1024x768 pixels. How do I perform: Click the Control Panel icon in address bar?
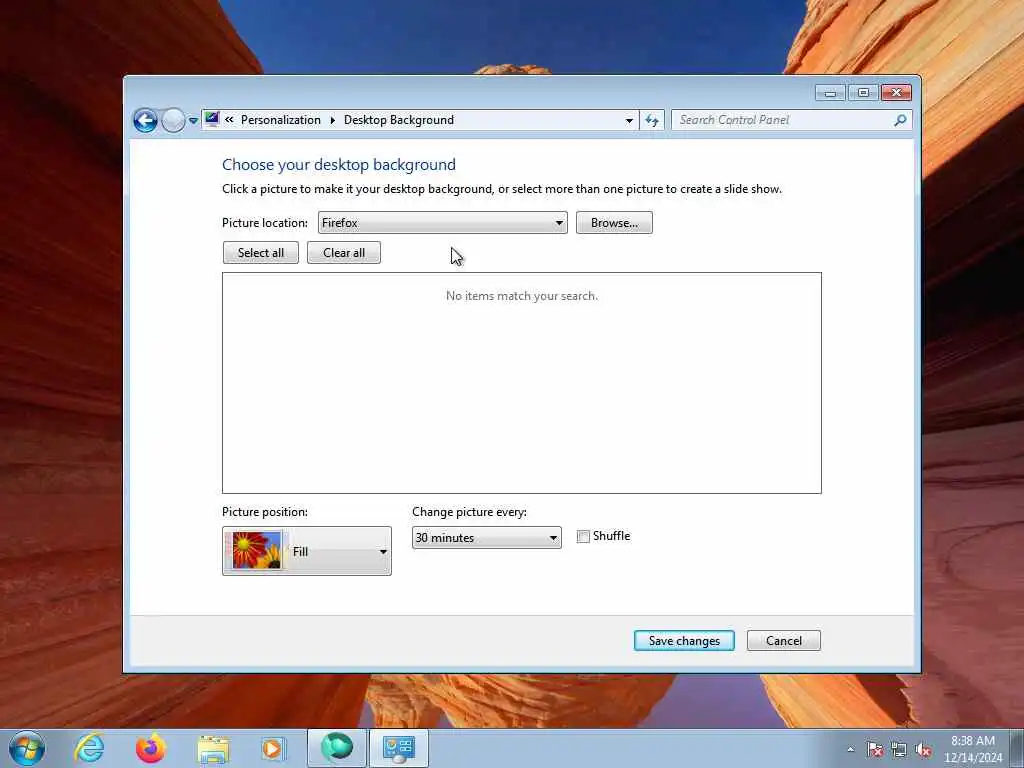pyautogui.click(x=212, y=120)
